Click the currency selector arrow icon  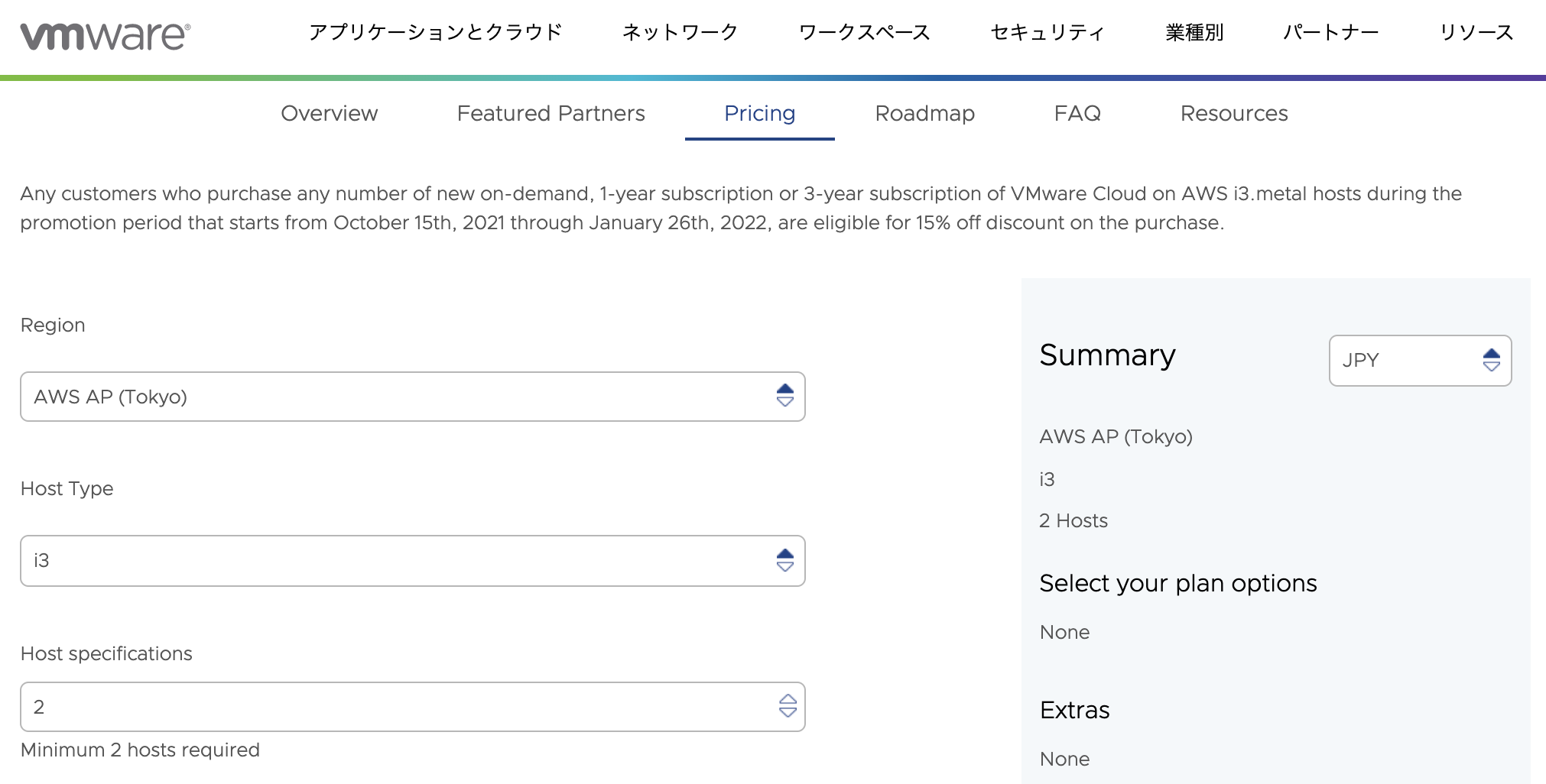point(1492,360)
